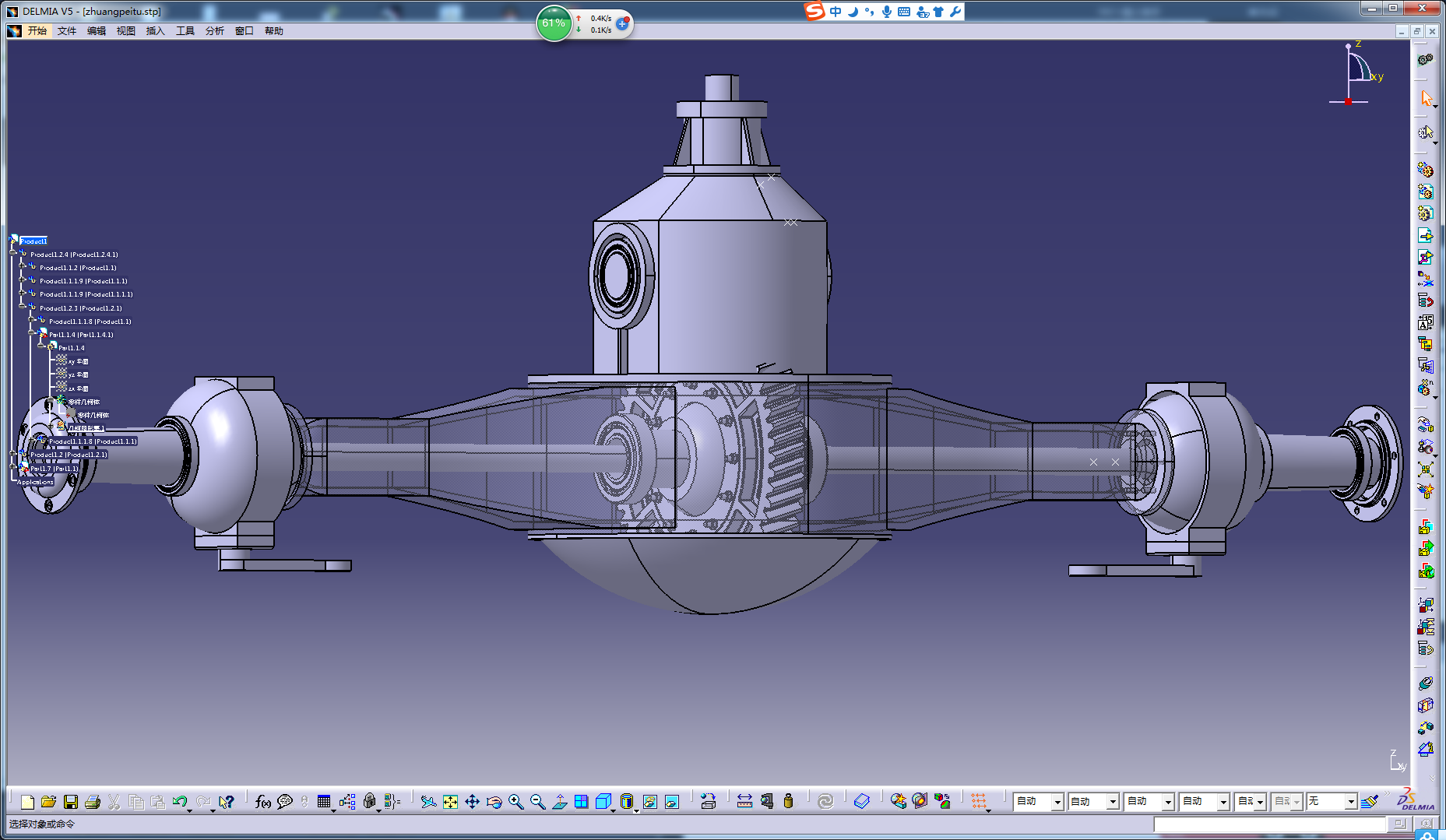
Task: Pick the Select arrow in right toolbar
Action: click(1426, 98)
